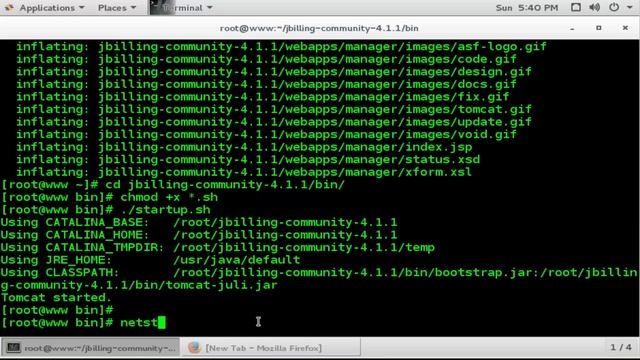The width and height of the screenshot is (640, 360).
Task: Click the line ending in 'xform.xsl'
Action: click(244, 172)
